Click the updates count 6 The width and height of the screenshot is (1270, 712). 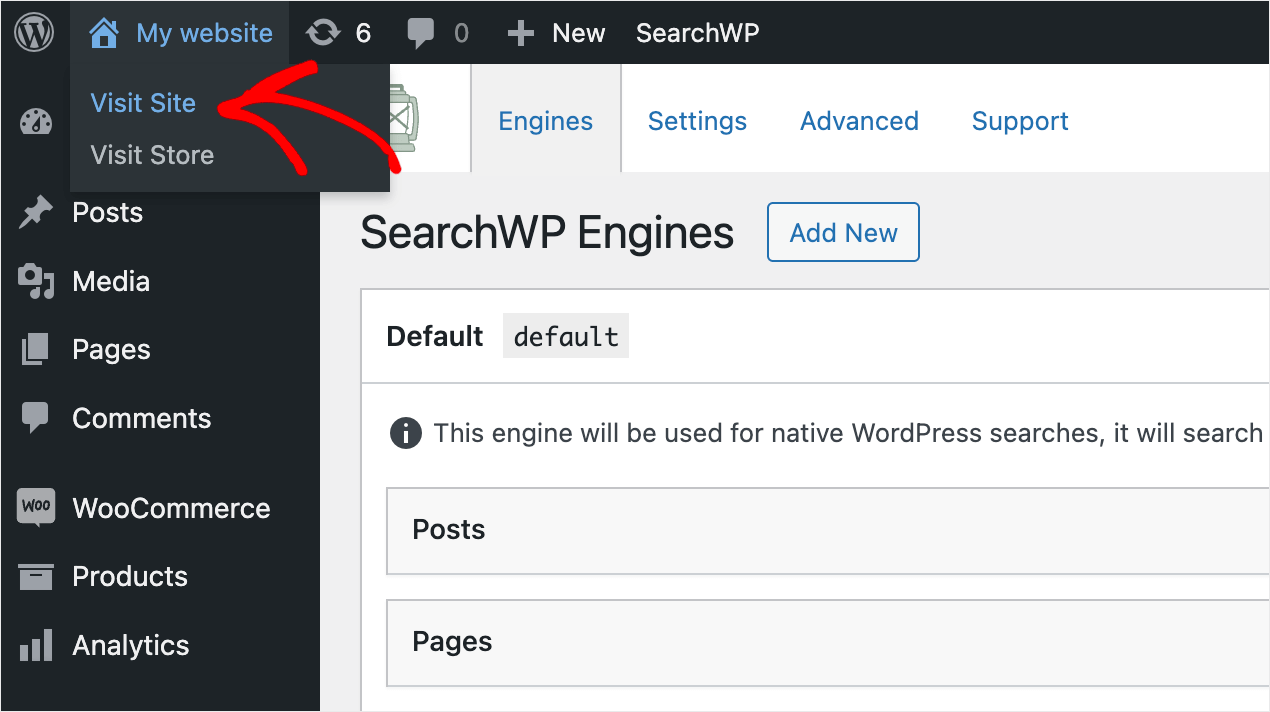(x=363, y=33)
